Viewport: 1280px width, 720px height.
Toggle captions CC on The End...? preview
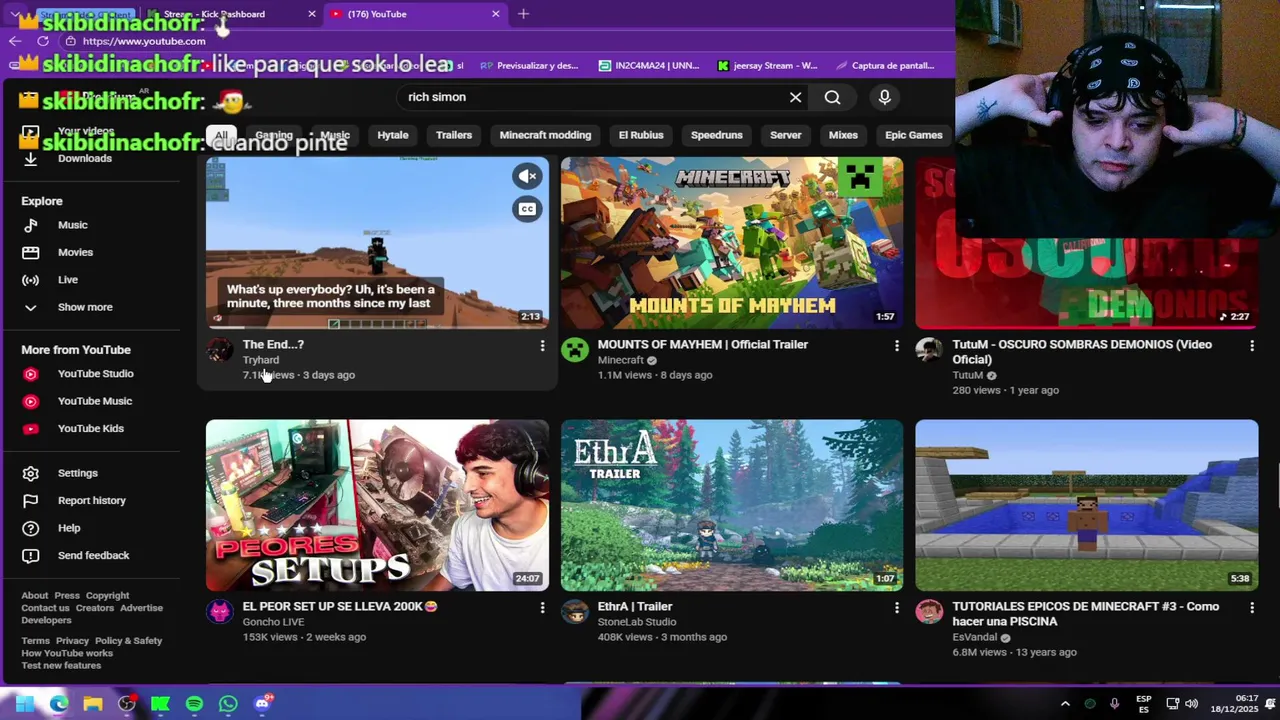[527, 209]
